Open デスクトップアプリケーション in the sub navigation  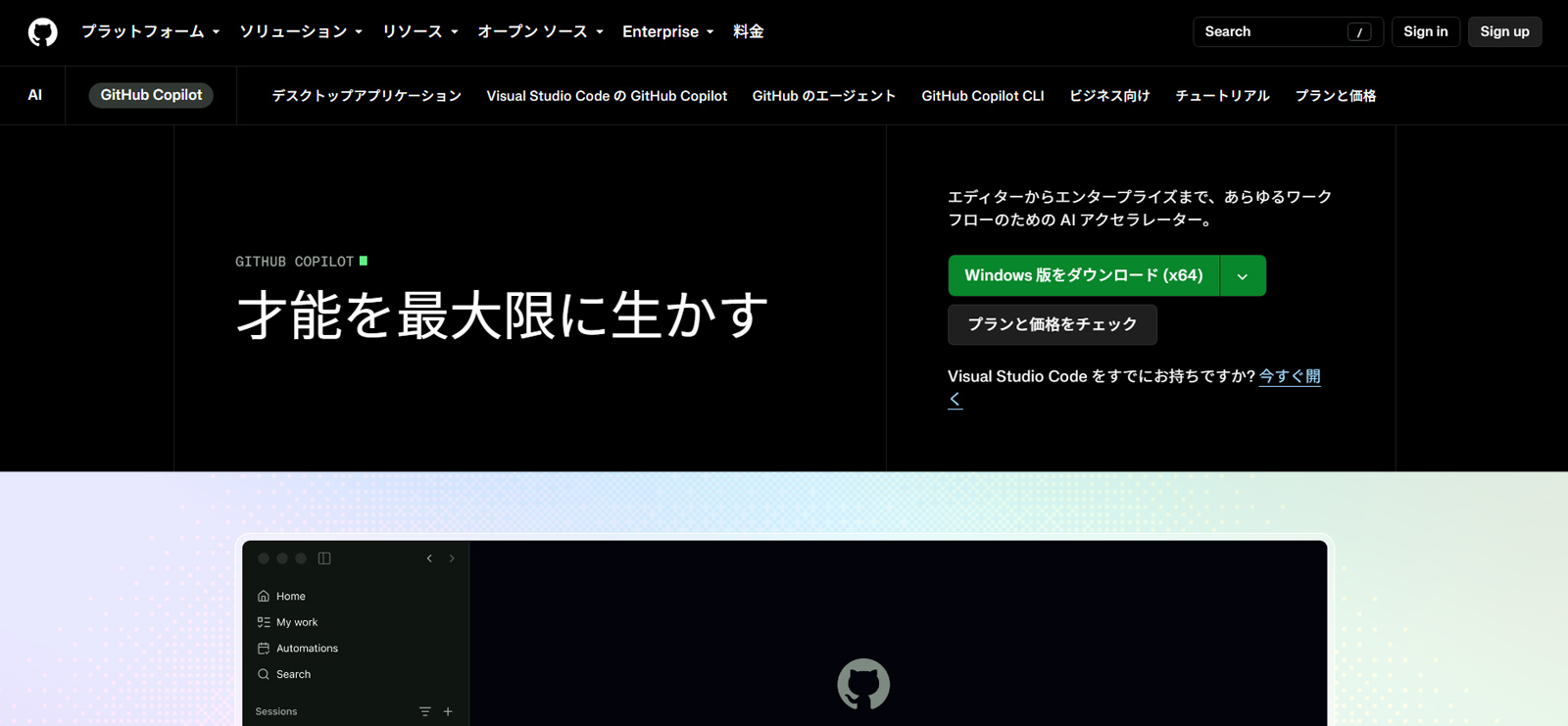click(367, 95)
